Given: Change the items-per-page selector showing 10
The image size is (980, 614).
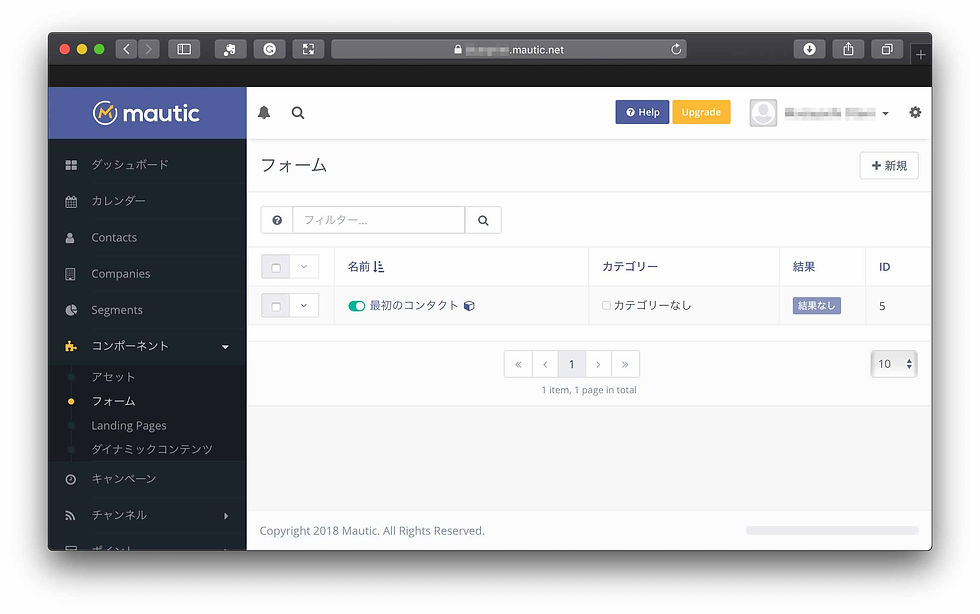Looking at the screenshot, I should pyautogui.click(x=894, y=364).
